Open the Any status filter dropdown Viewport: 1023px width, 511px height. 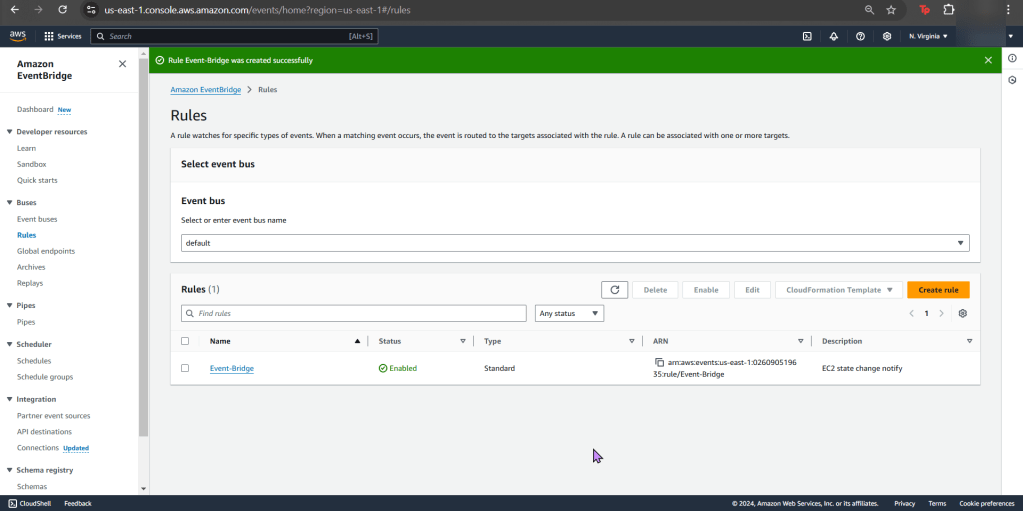pyautogui.click(x=569, y=313)
